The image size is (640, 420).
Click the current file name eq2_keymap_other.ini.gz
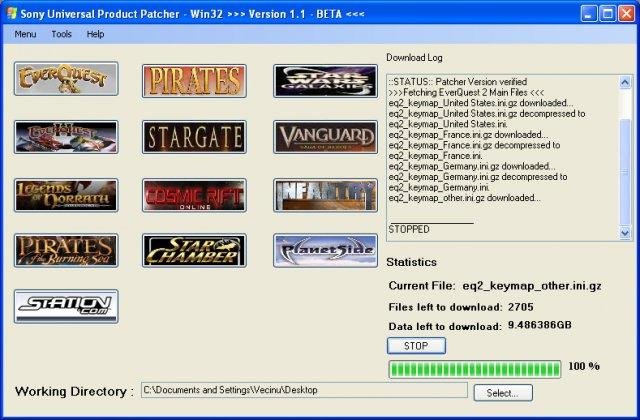pyautogui.click(x=532, y=286)
